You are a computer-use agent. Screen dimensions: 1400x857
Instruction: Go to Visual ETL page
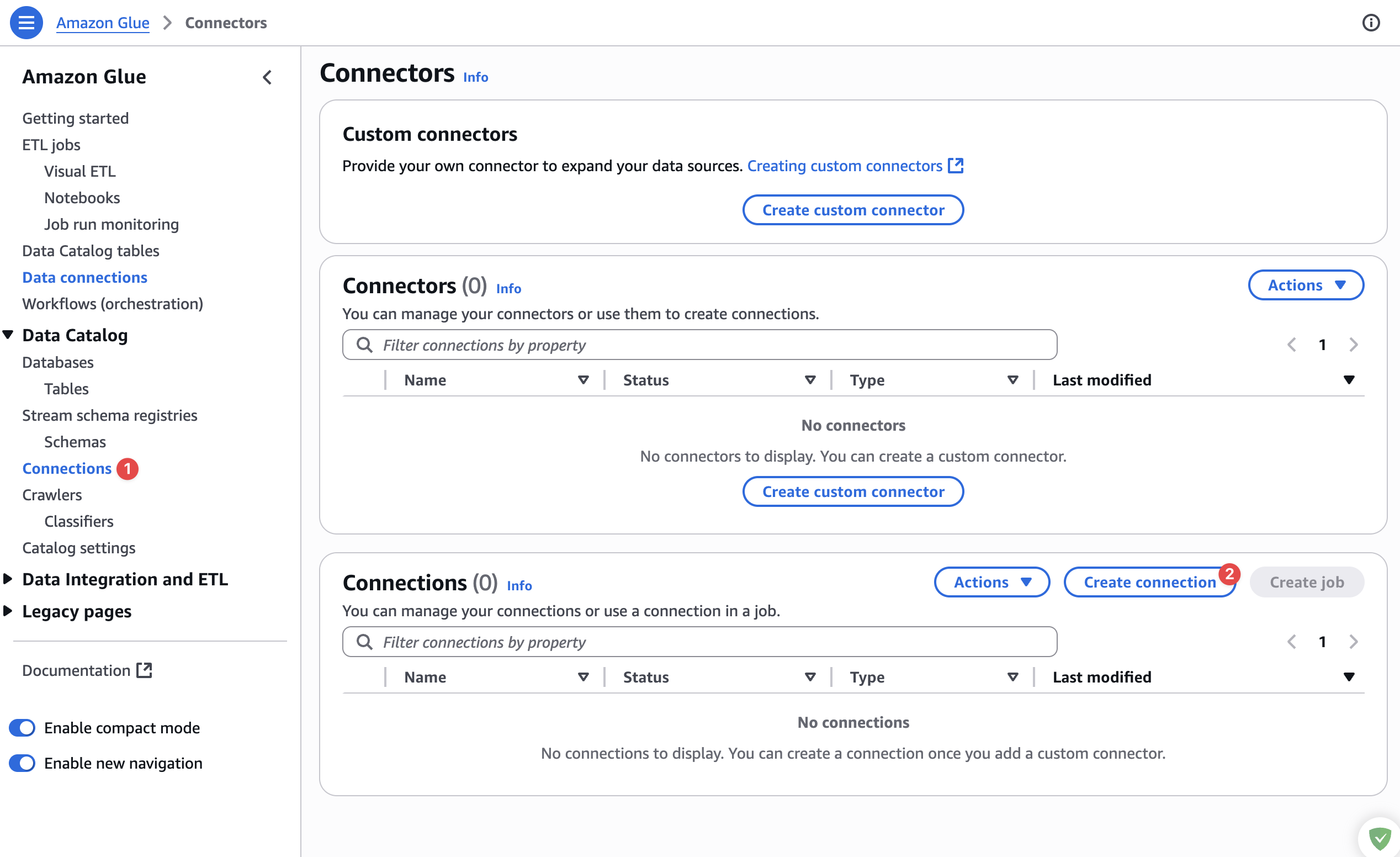tap(79, 171)
